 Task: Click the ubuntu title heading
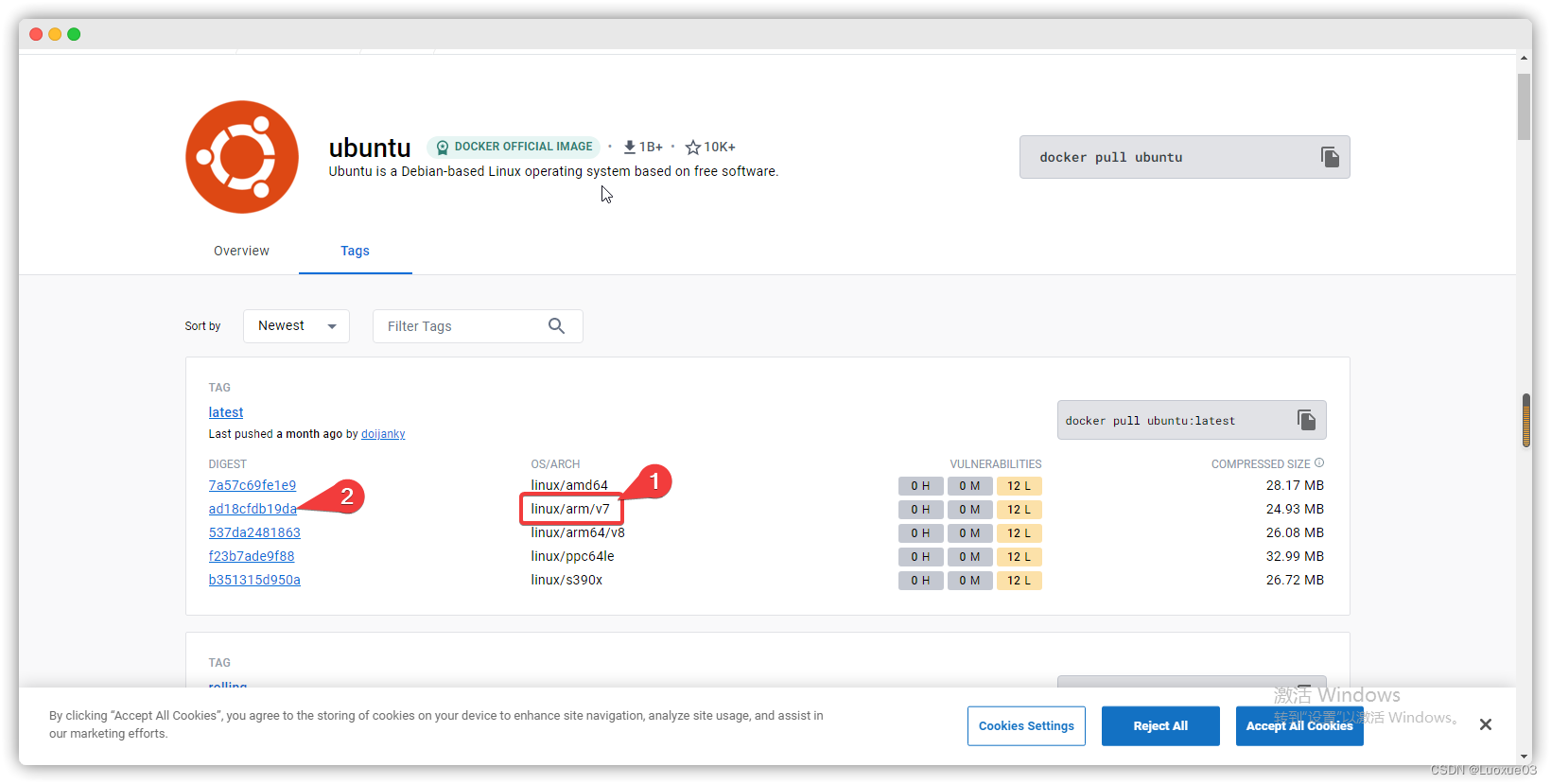(370, 148)
